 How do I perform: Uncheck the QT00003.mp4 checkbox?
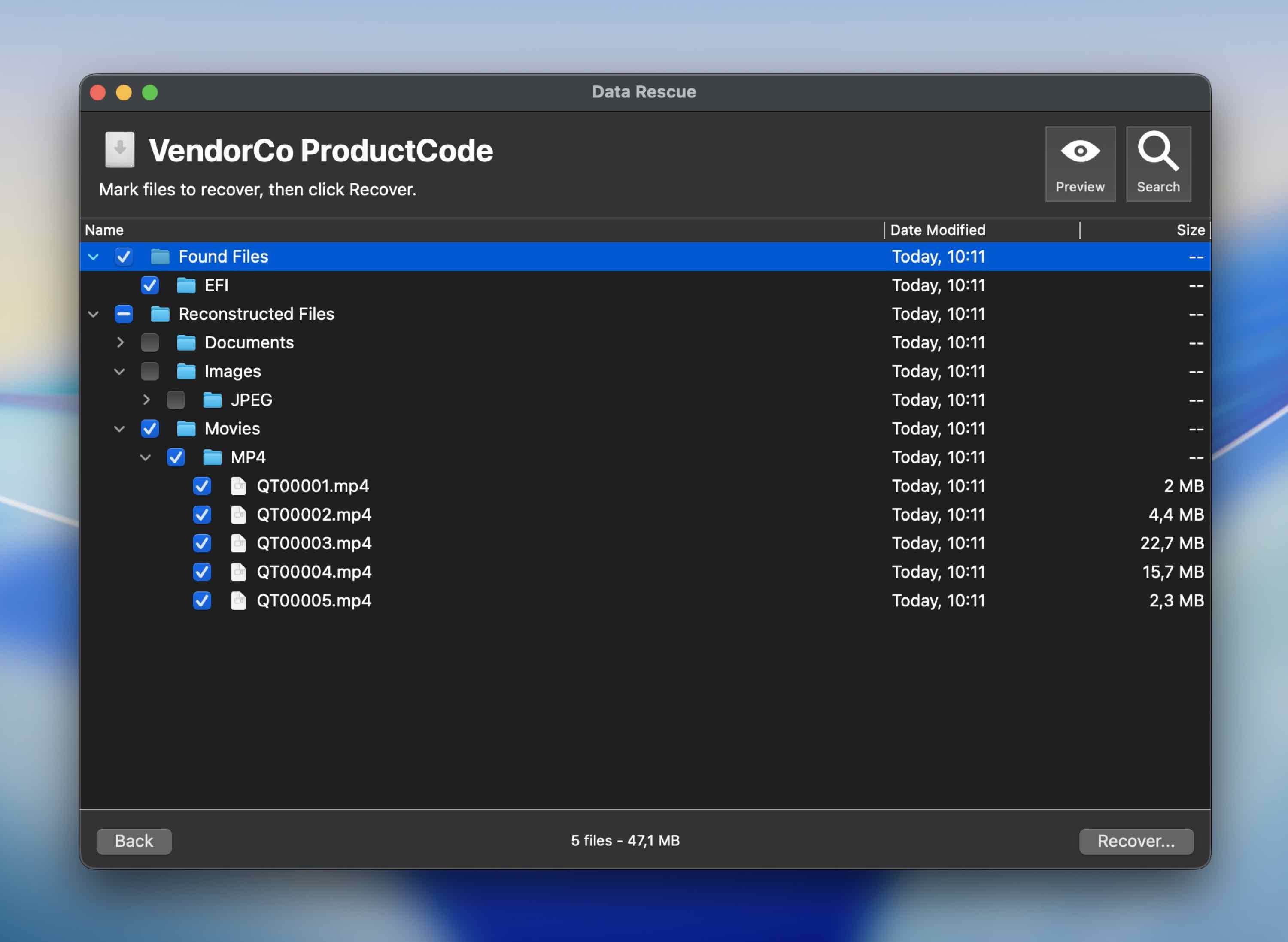click(x=202, y=543)
